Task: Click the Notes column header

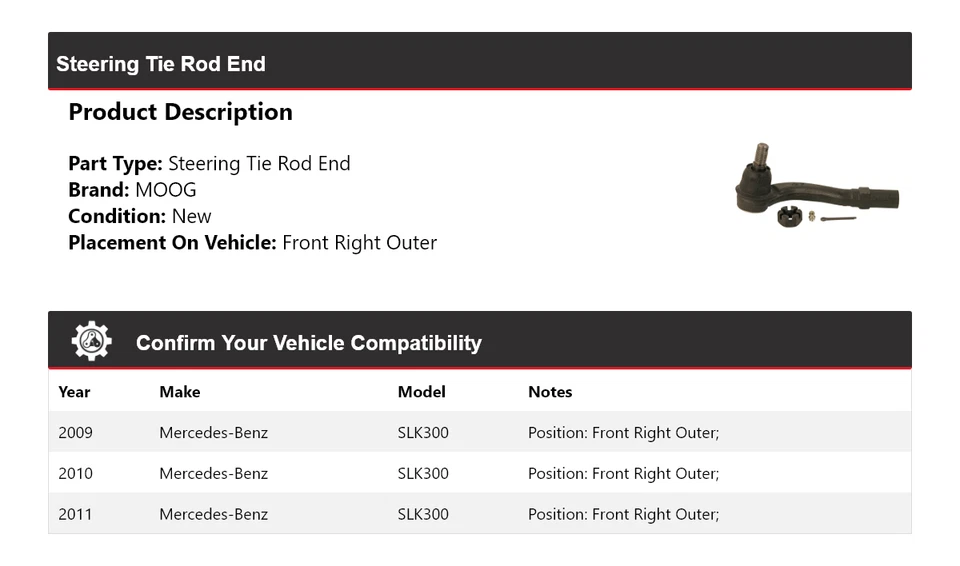Action: pyautogui.click(x=550, y=392)
